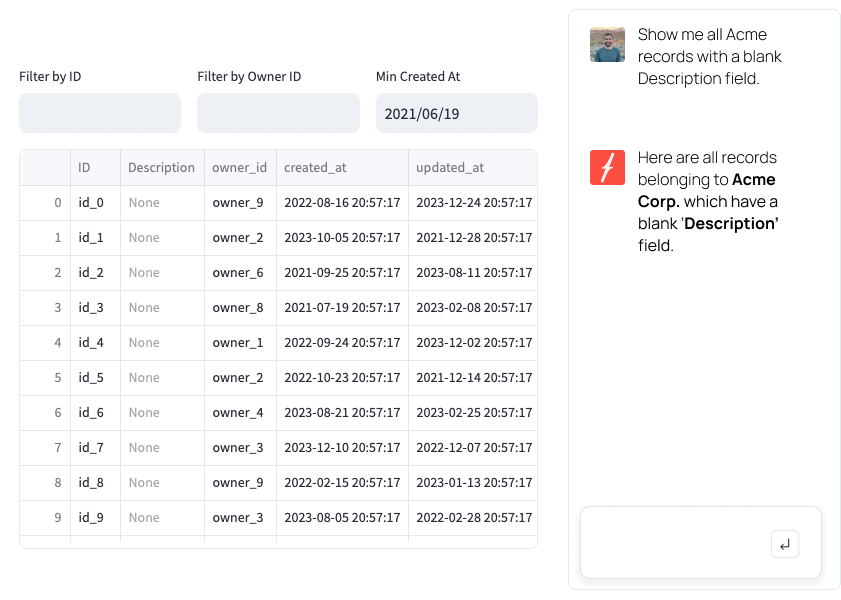Click the owner_id column header

[x=240, y=168]
